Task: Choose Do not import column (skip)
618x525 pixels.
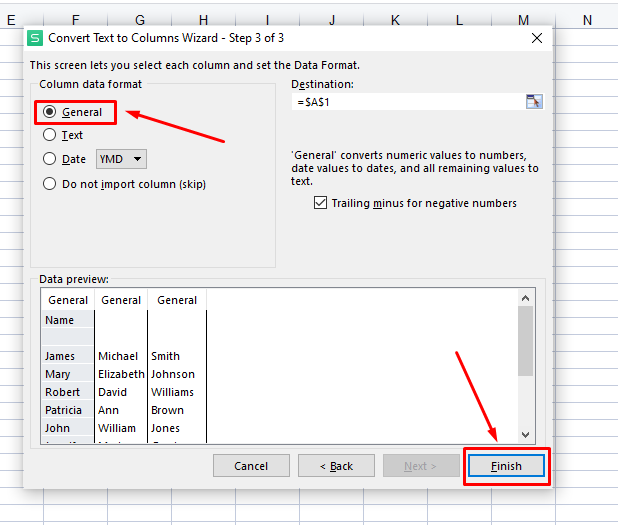Action: (x=49, y=184)
